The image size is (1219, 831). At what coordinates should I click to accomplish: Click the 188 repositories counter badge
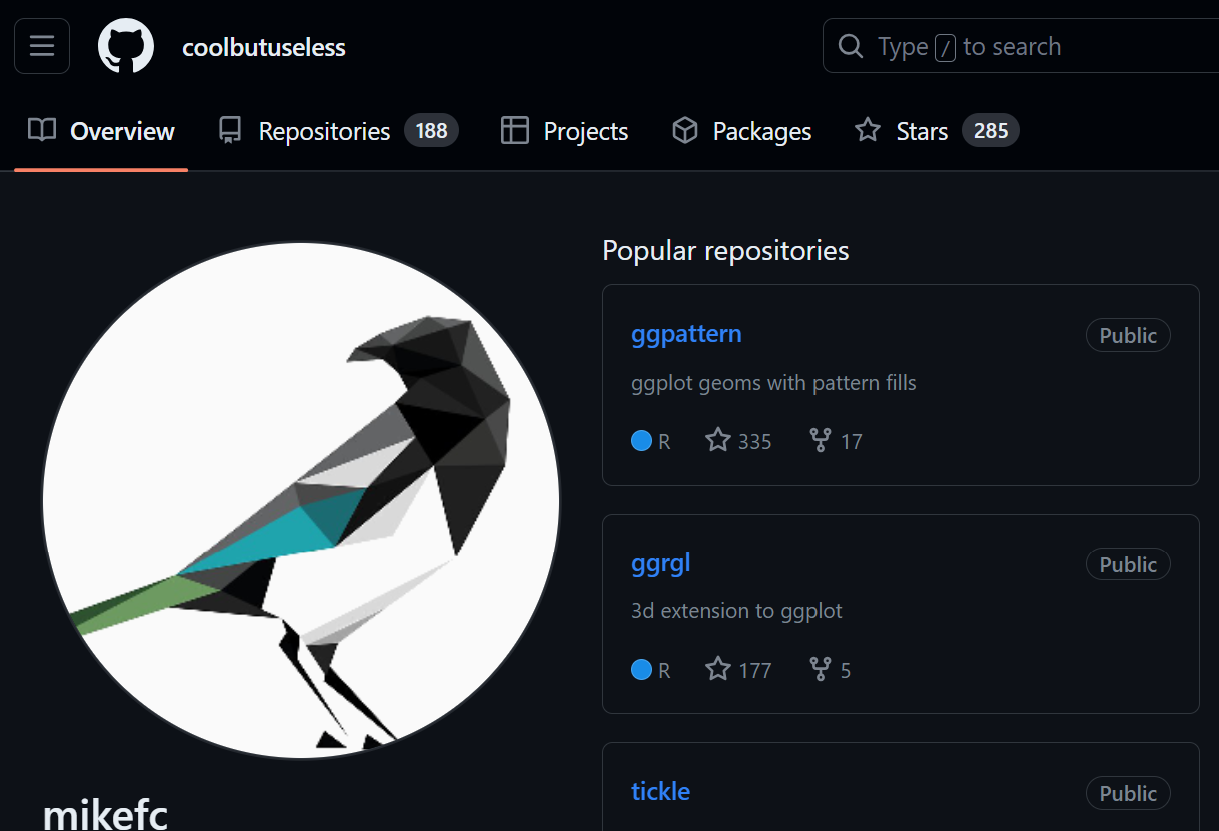coord(431,131)
